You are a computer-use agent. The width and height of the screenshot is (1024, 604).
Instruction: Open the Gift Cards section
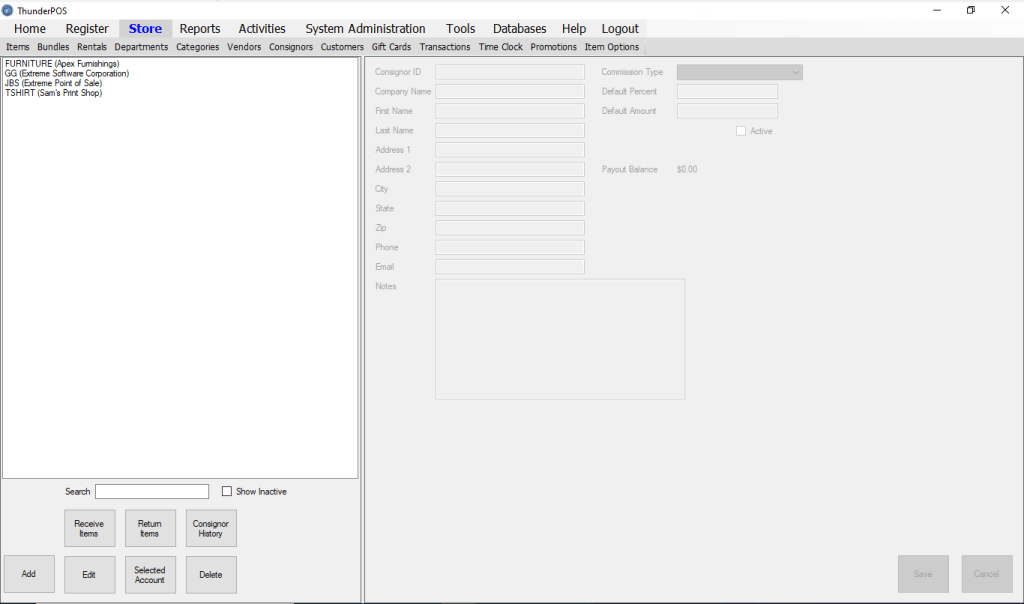pyautogui.click(x=392, y=46)
